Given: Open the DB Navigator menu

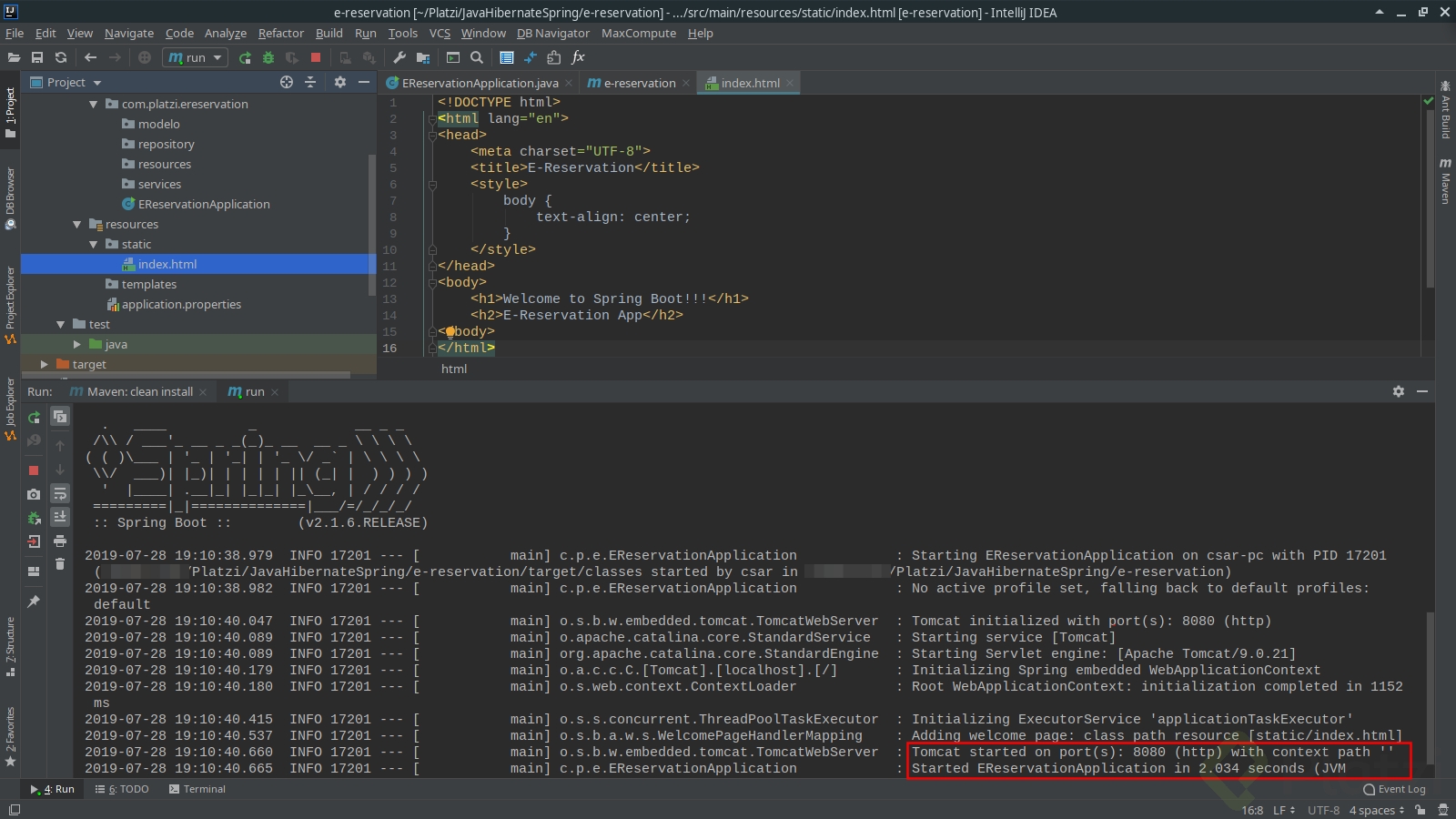Looking at the screenshot, I should click(553, 33).
